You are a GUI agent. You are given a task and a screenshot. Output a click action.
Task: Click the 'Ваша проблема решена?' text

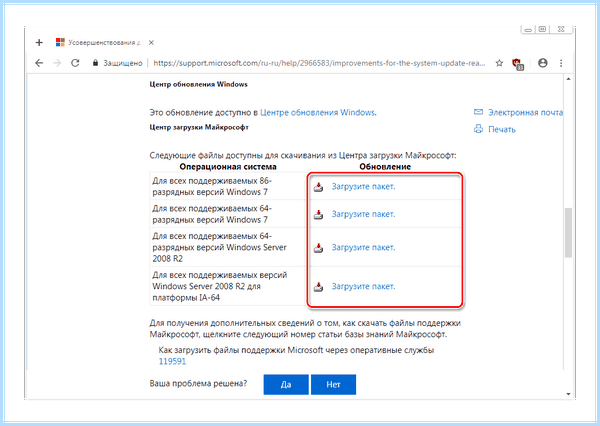(198, 383)
